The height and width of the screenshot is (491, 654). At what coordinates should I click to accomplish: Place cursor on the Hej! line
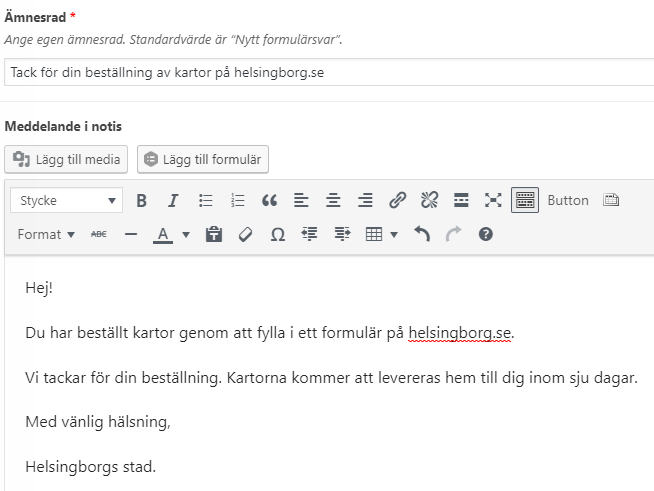click(x=39, y=288)
